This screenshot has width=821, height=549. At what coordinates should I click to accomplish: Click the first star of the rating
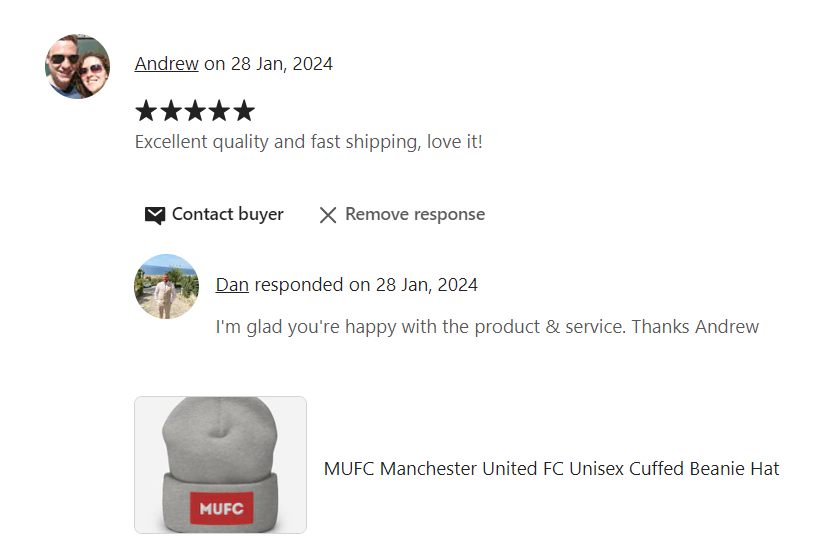click(x=147, y=110)
